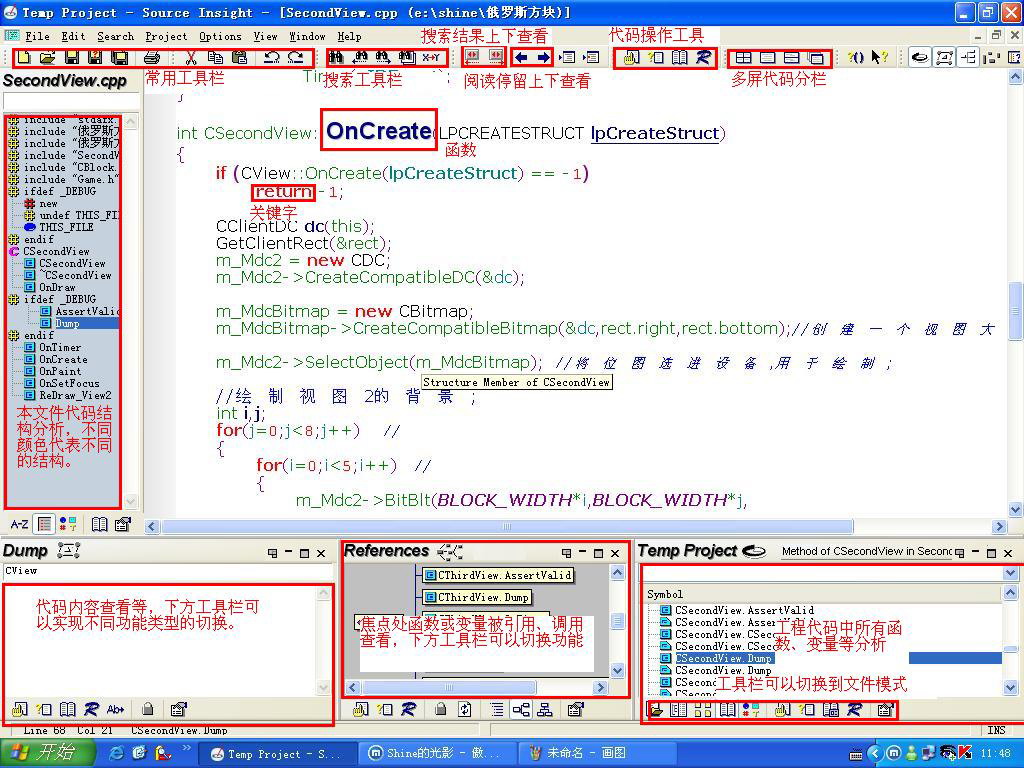The width and height of the screenshot is (1024, 768).
Task: Collapse the CSecondView class tree node
Action: point(14,251)
